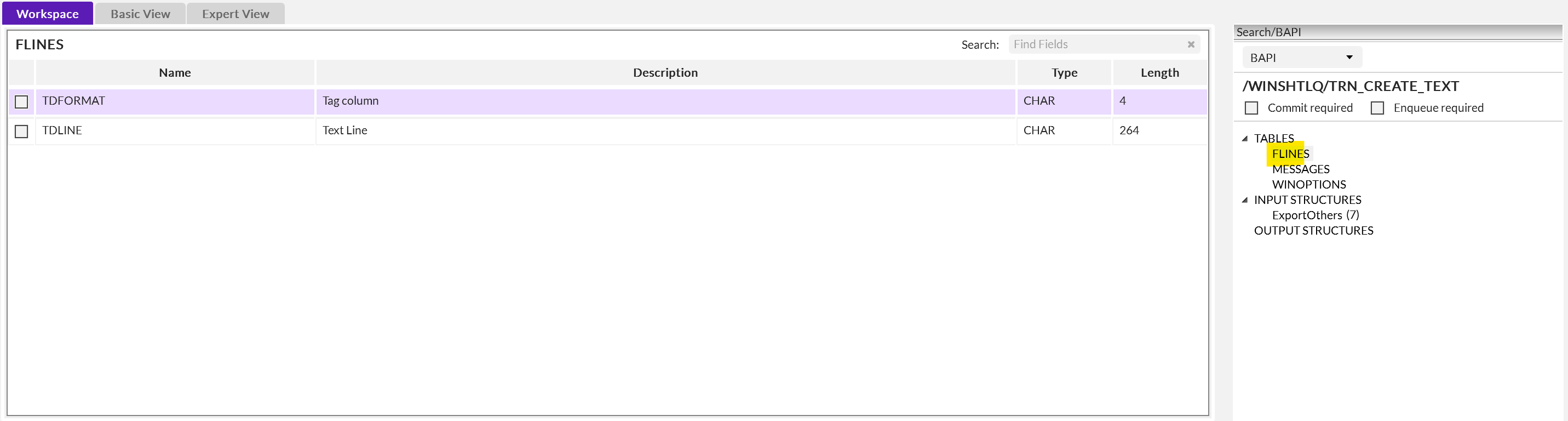This screenshot has width=1568, height=421.
Task: Sort by the Type column header
Action: coord(1064,72)
